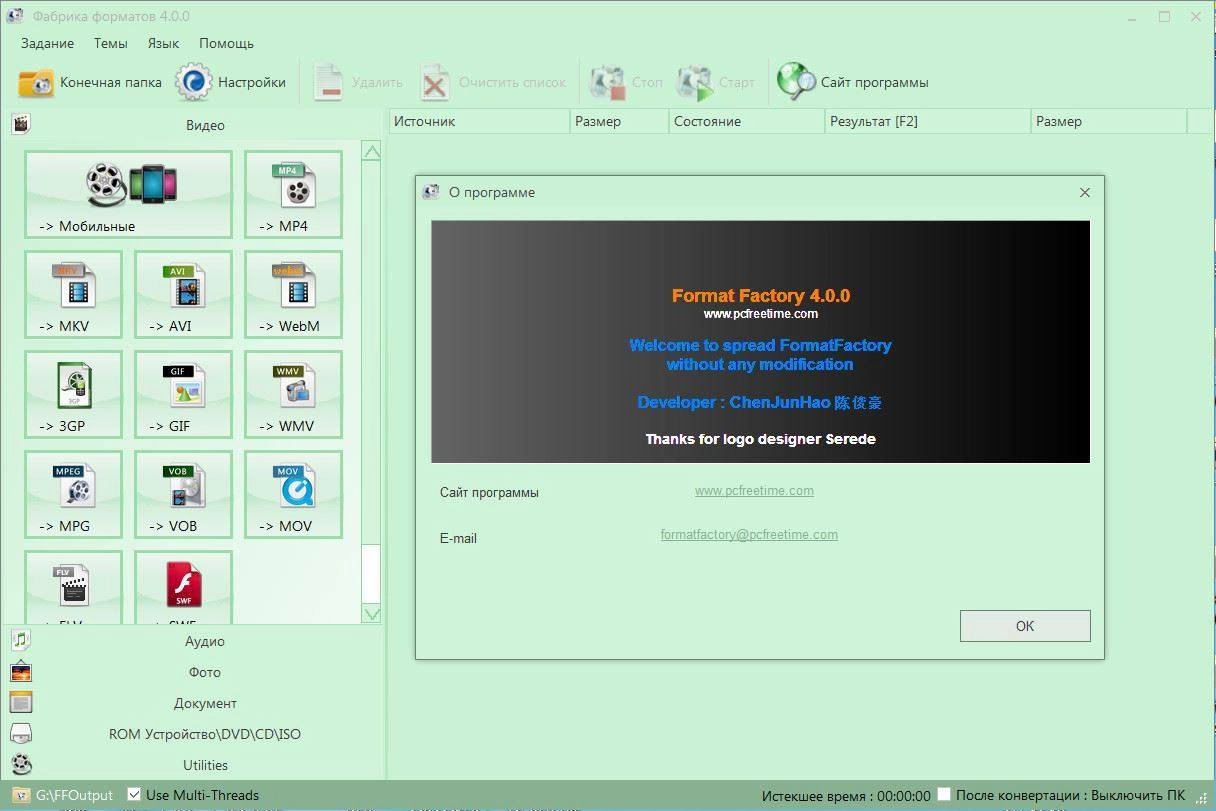Toggle Use Multi-Threads checkbox
The width and height of the screenshot is (1216, 811).
tap(134, 795)
